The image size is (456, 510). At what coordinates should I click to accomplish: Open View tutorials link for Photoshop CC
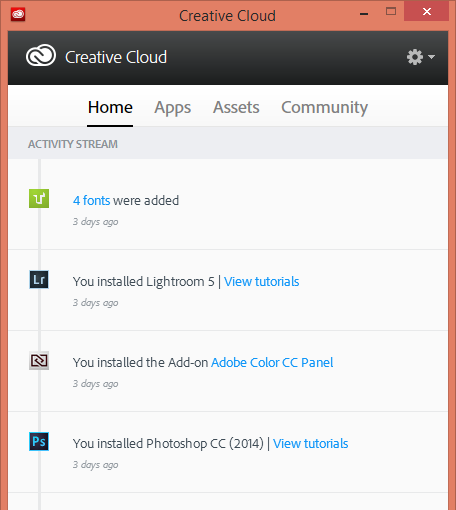click(x=310, y=444)
